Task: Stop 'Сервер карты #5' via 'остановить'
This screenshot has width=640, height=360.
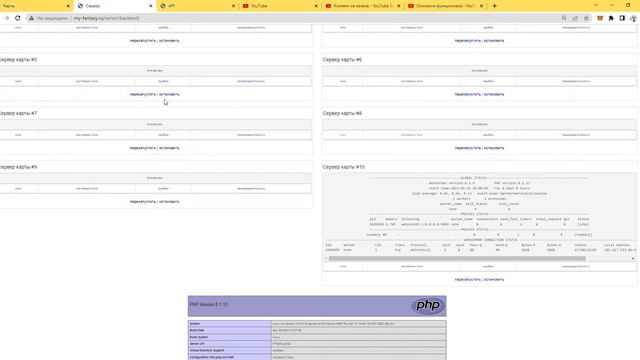Action: [x=169, y=94]
